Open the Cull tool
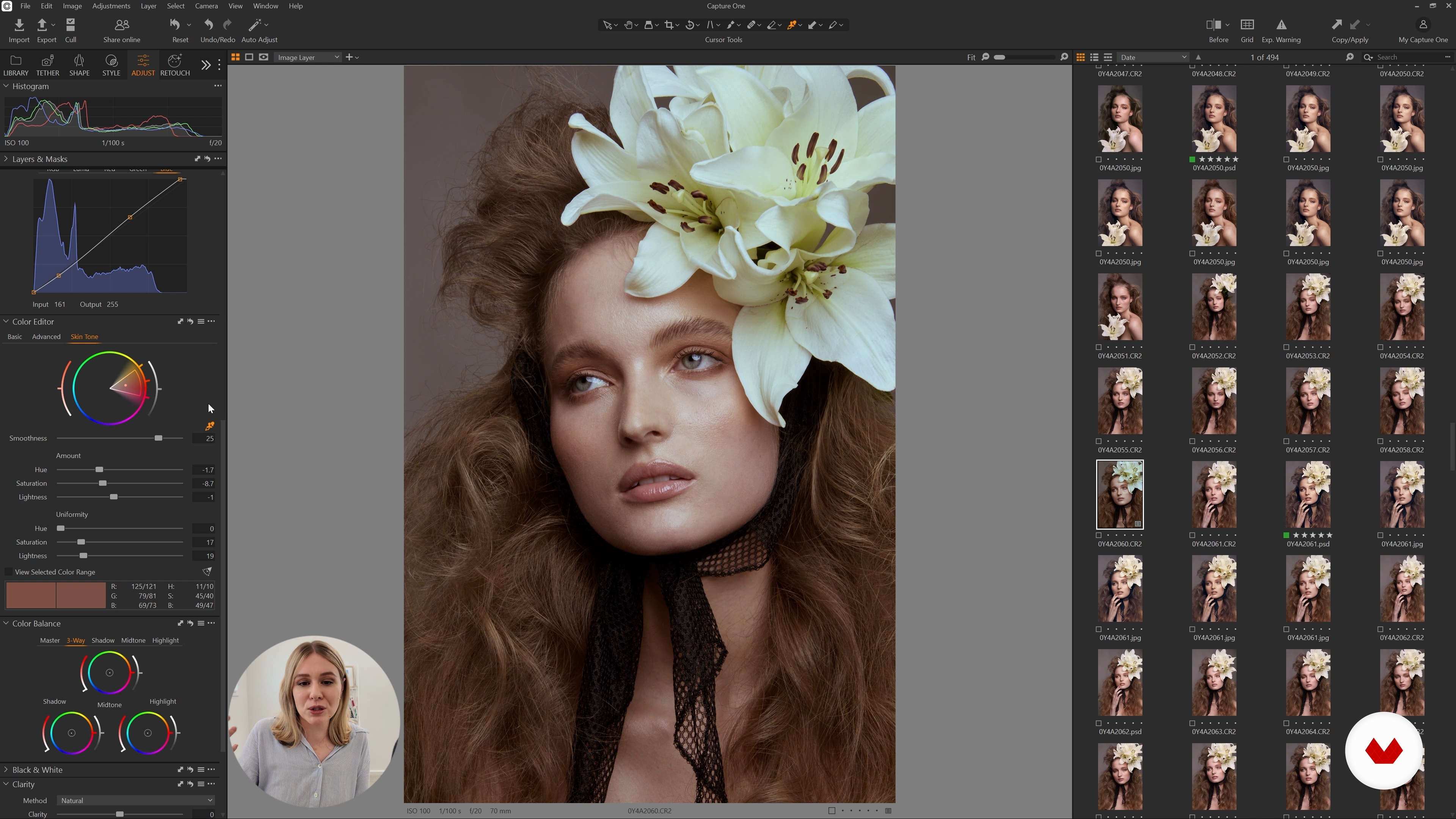Screen dimensions: 1456x819 click(x=70, y=25)
